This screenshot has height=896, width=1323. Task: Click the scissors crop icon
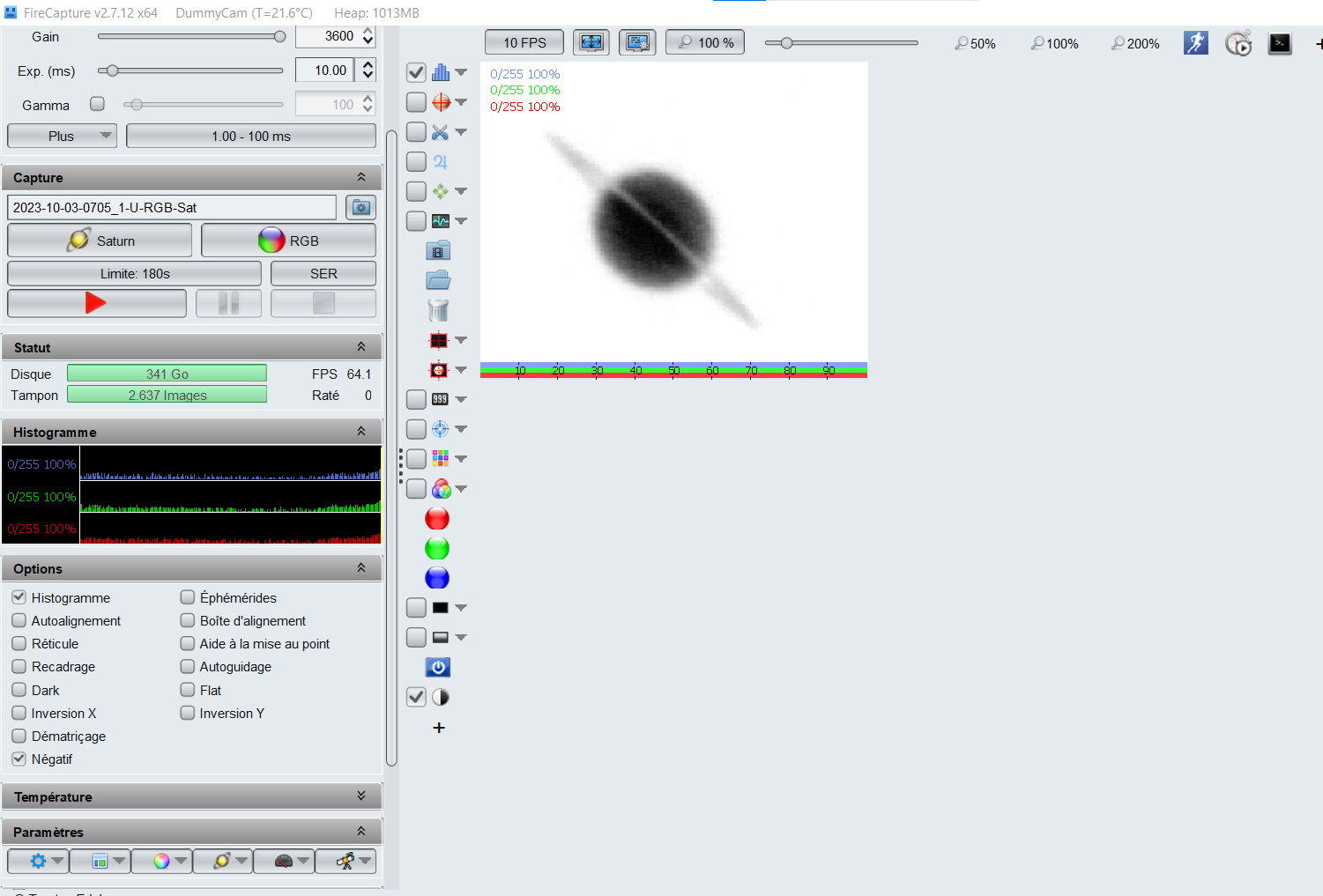[x=440, y=132]
